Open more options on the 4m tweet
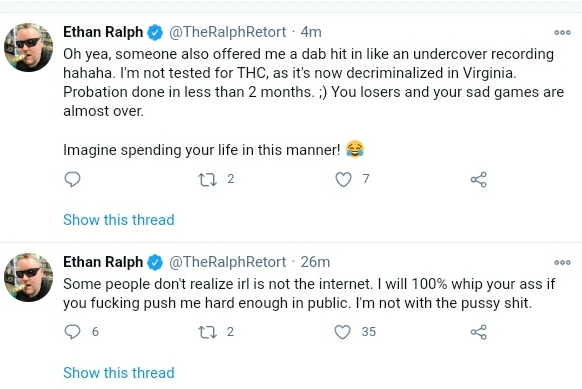 point(562,32)
